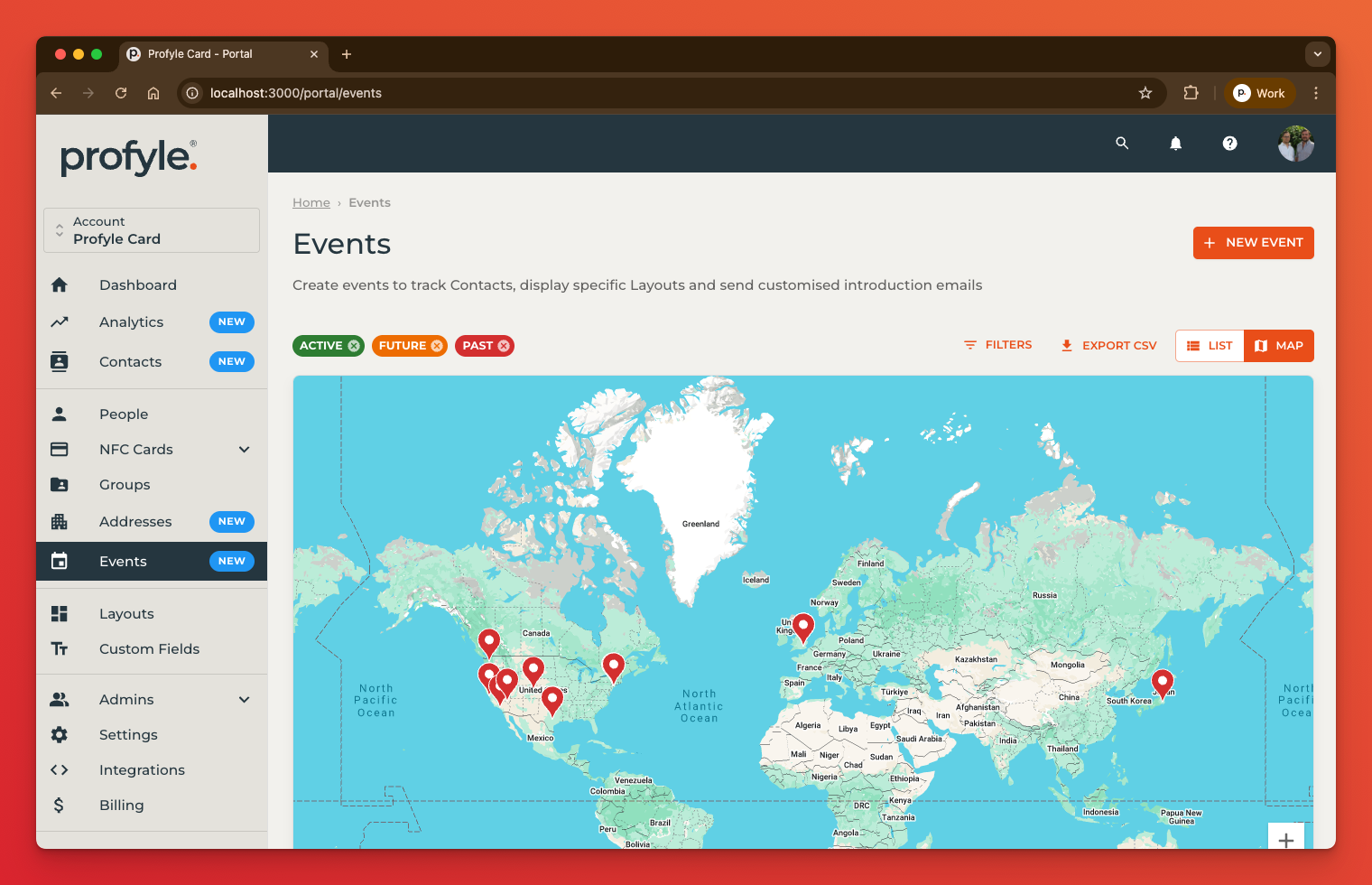Go to Analytics in sidebar

pyautogui.click(x=132, y=322)
